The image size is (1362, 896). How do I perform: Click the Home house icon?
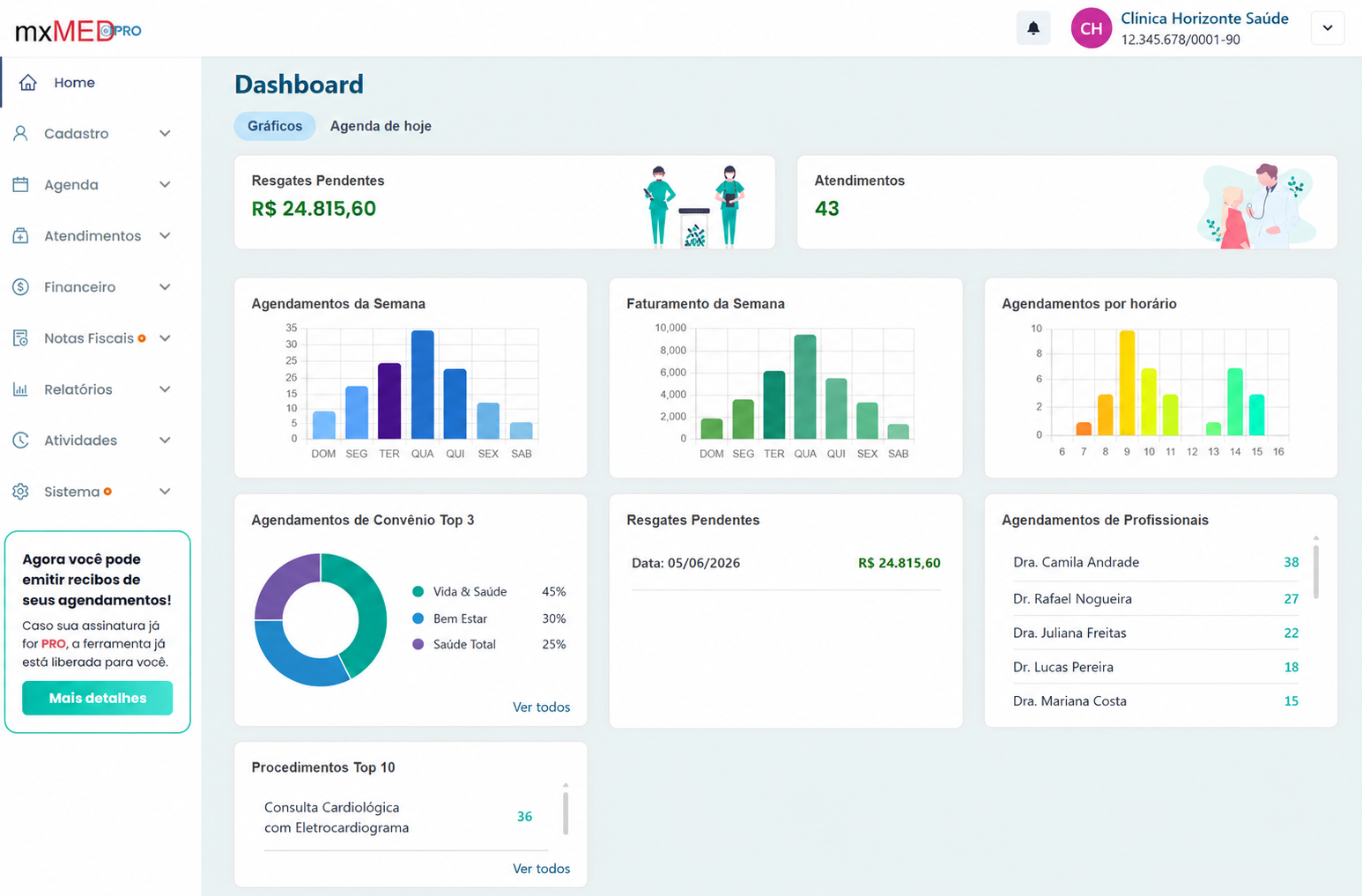click(x=28, y=83)
